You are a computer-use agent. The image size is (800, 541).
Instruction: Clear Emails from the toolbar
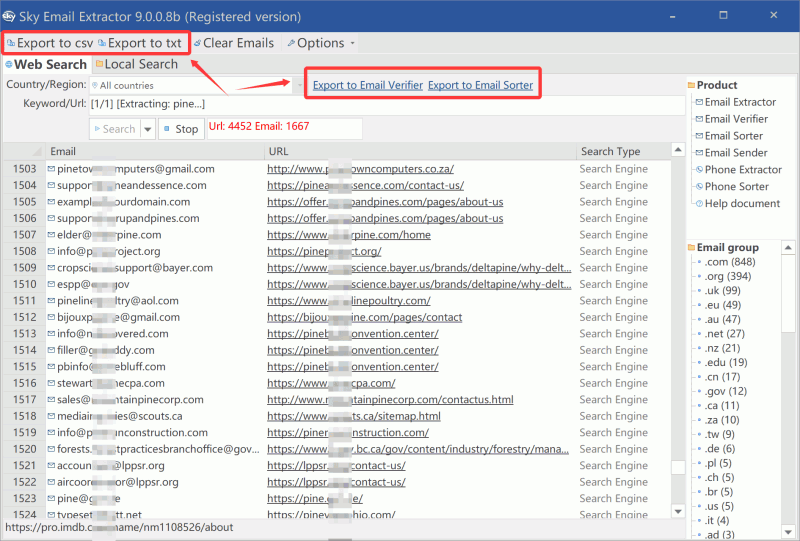point(234,43)
